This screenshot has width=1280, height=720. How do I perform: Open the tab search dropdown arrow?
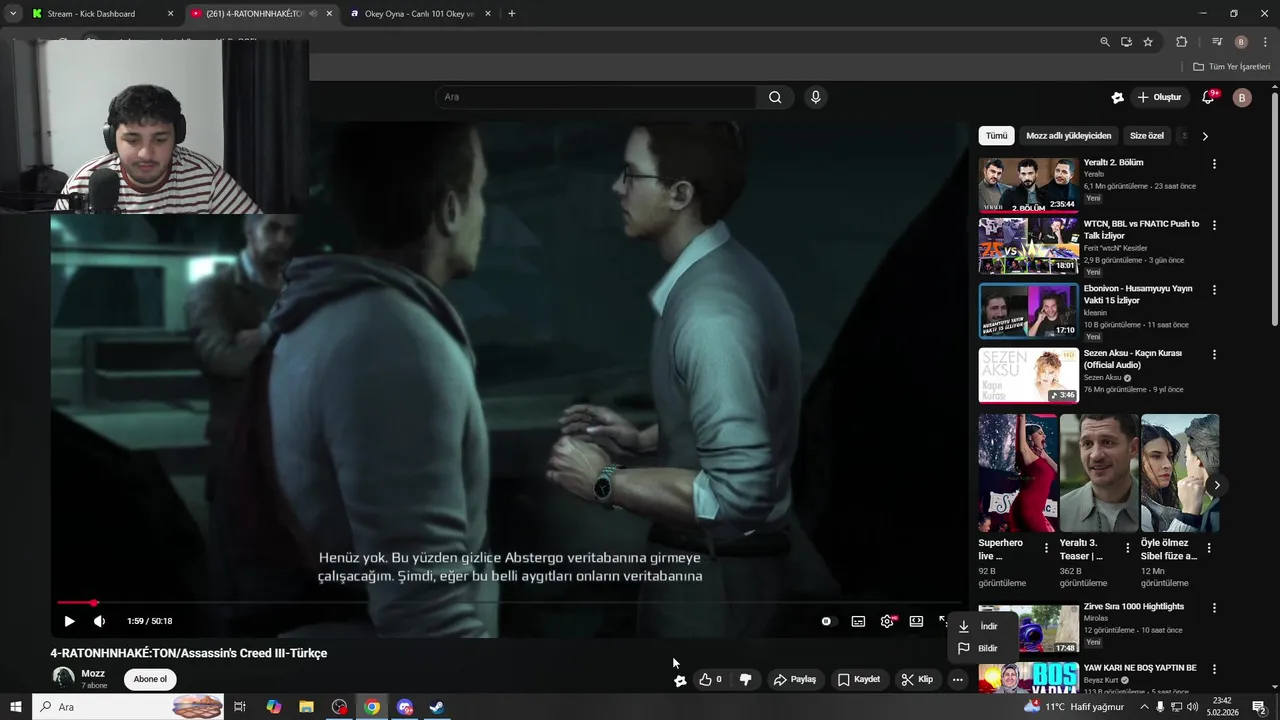coord(13,14)
